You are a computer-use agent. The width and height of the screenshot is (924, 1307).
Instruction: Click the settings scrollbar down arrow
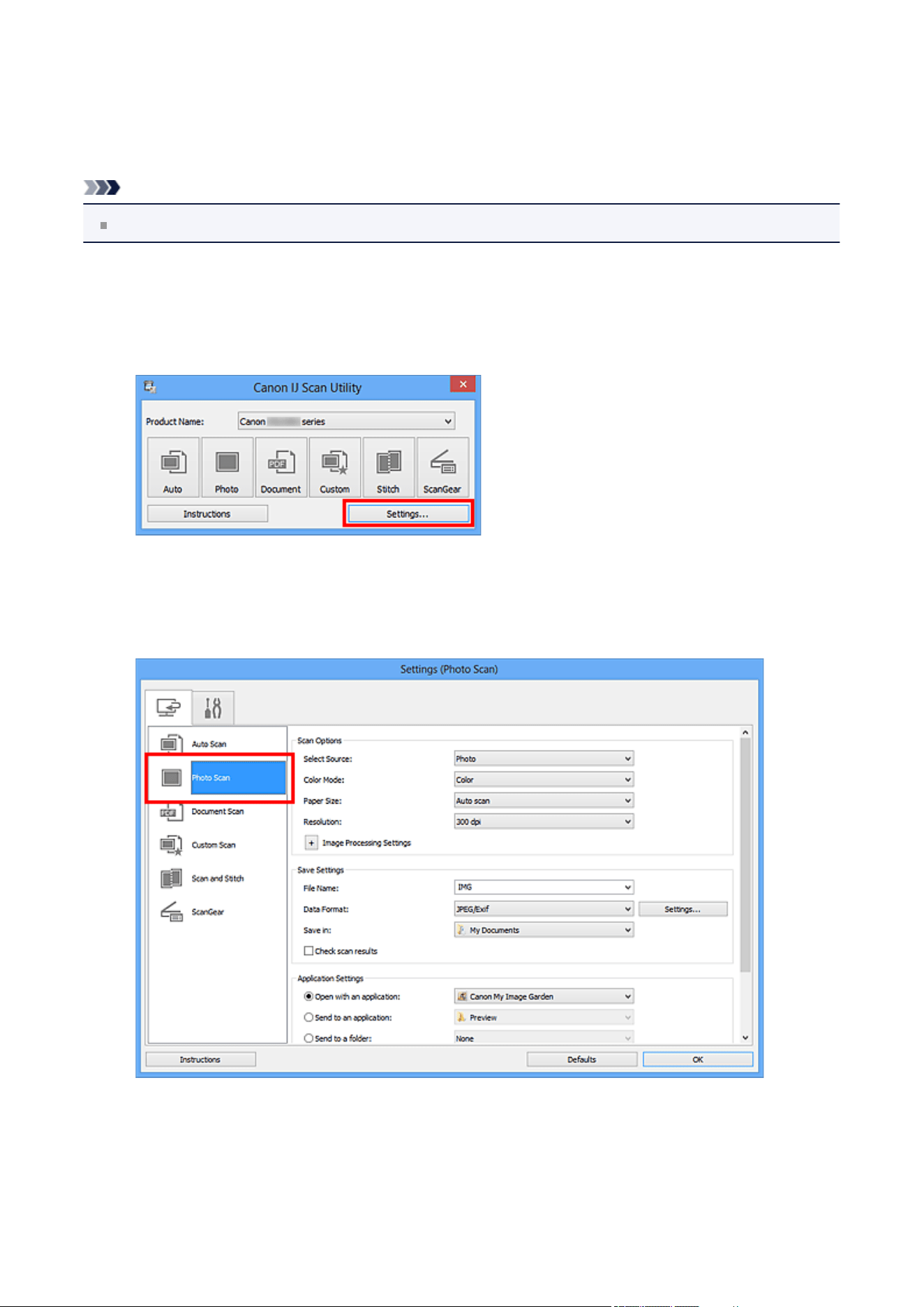coord(745,1038)
